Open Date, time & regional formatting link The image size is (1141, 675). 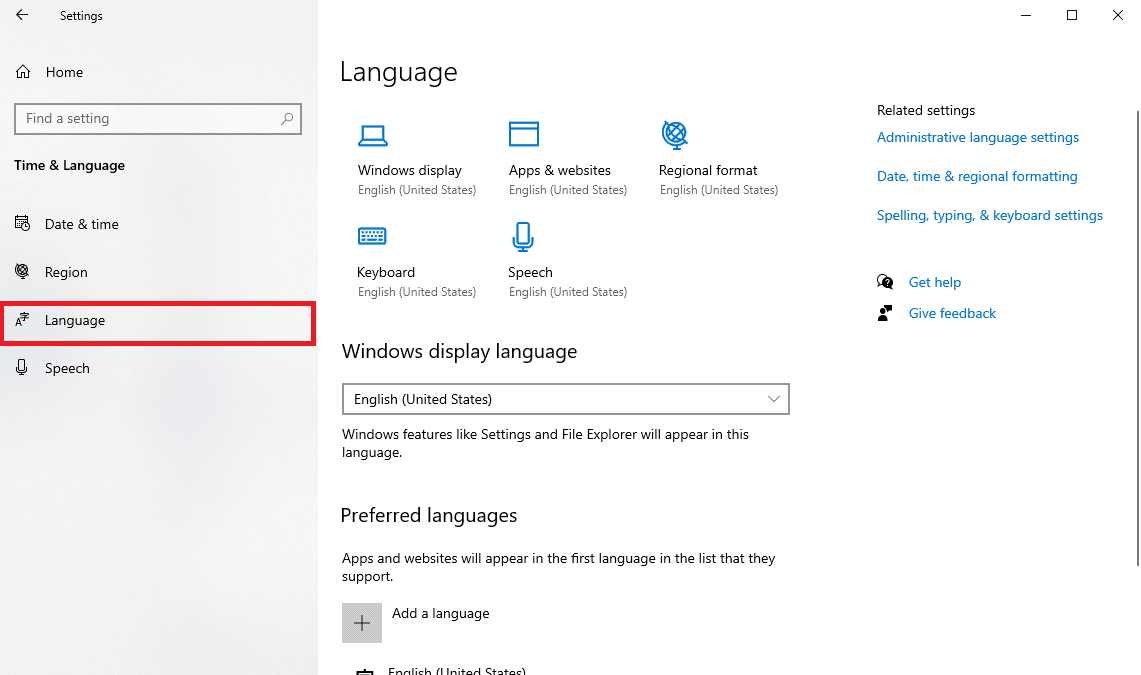(976, 177)
